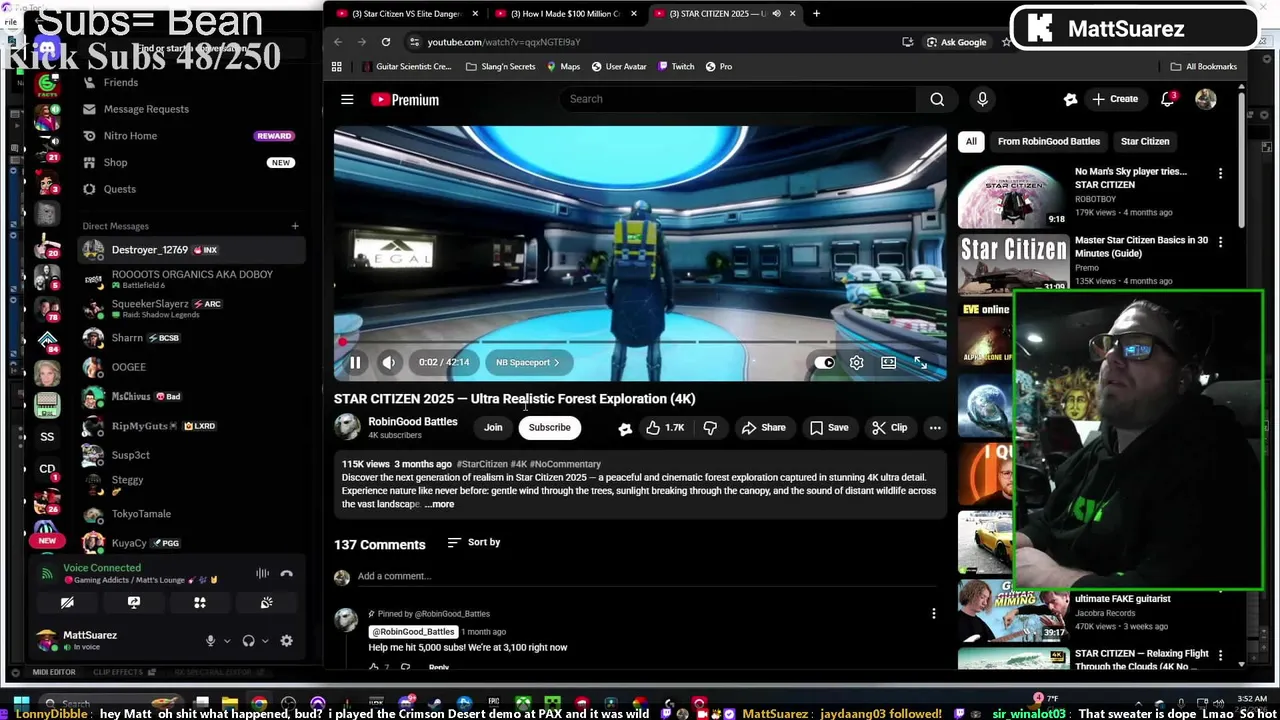Image resolution: width=1280 pixels, height=720 pixels.
Task: Create a Clip from the video
Action: [x=889, y=427]
